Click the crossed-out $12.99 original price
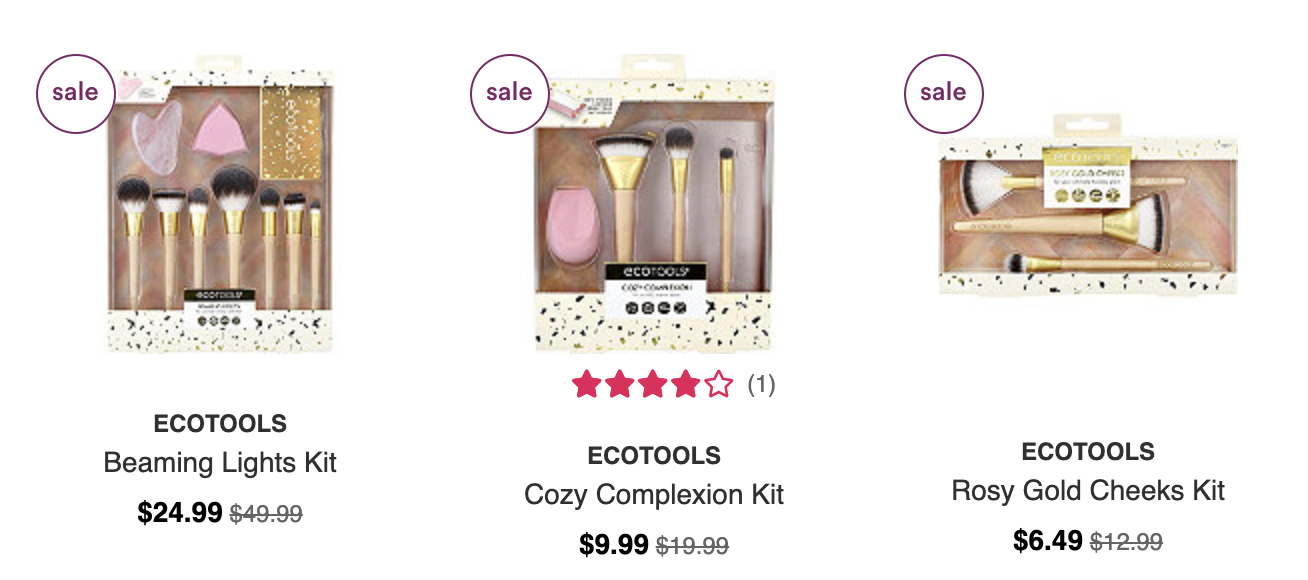This screenshot has width=1308, height=580. (1126, 542)
